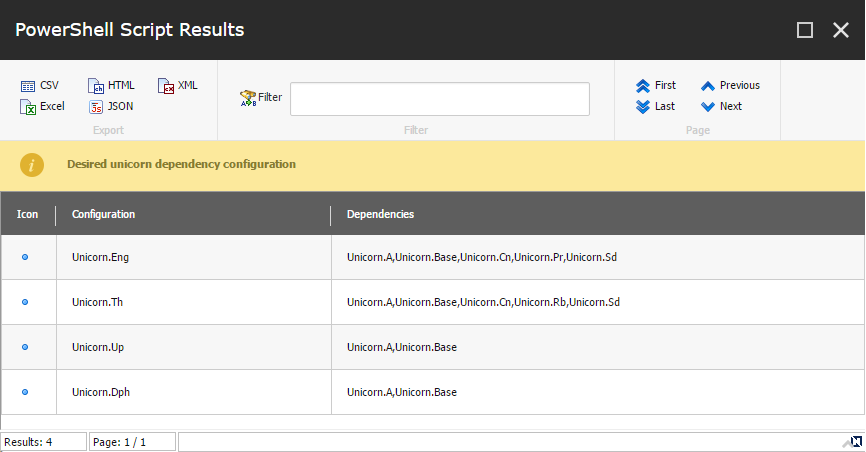Sort by the Configuration column header
This screenshot has width=866, height=452.
tap(103, 214)
